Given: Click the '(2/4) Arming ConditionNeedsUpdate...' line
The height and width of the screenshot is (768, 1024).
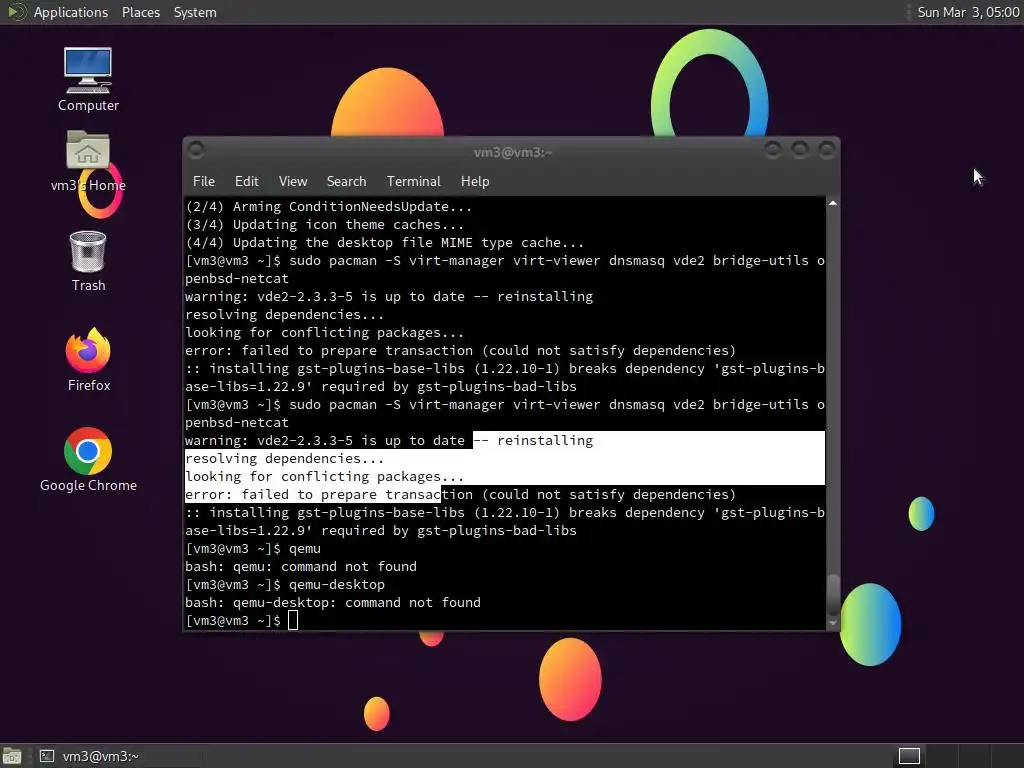Looking at the screenshot, I should tap(328, 207).
